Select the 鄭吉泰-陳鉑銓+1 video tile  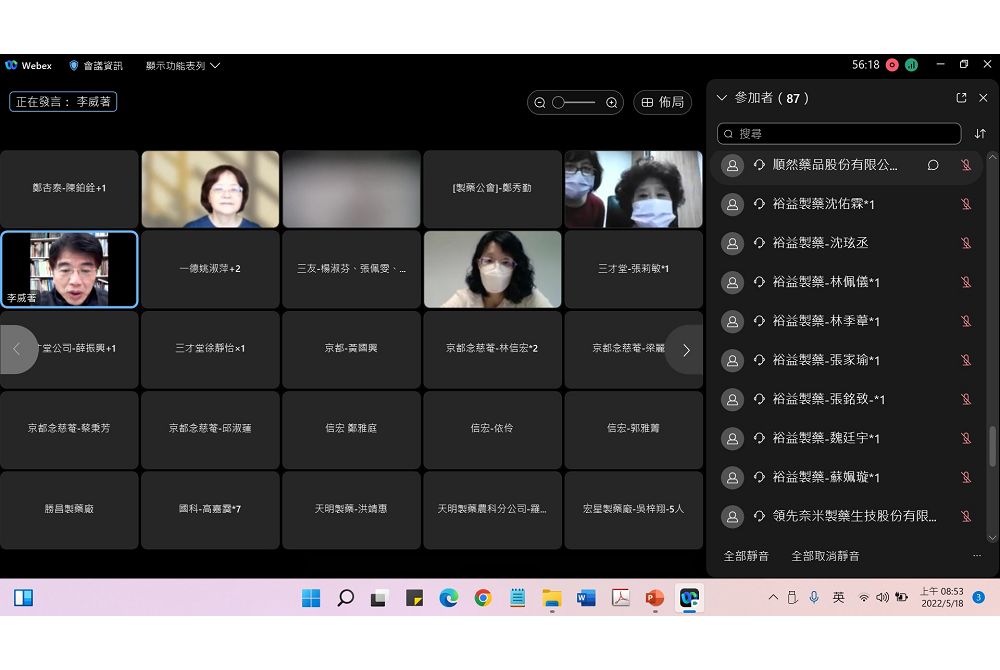pos(70,189)
